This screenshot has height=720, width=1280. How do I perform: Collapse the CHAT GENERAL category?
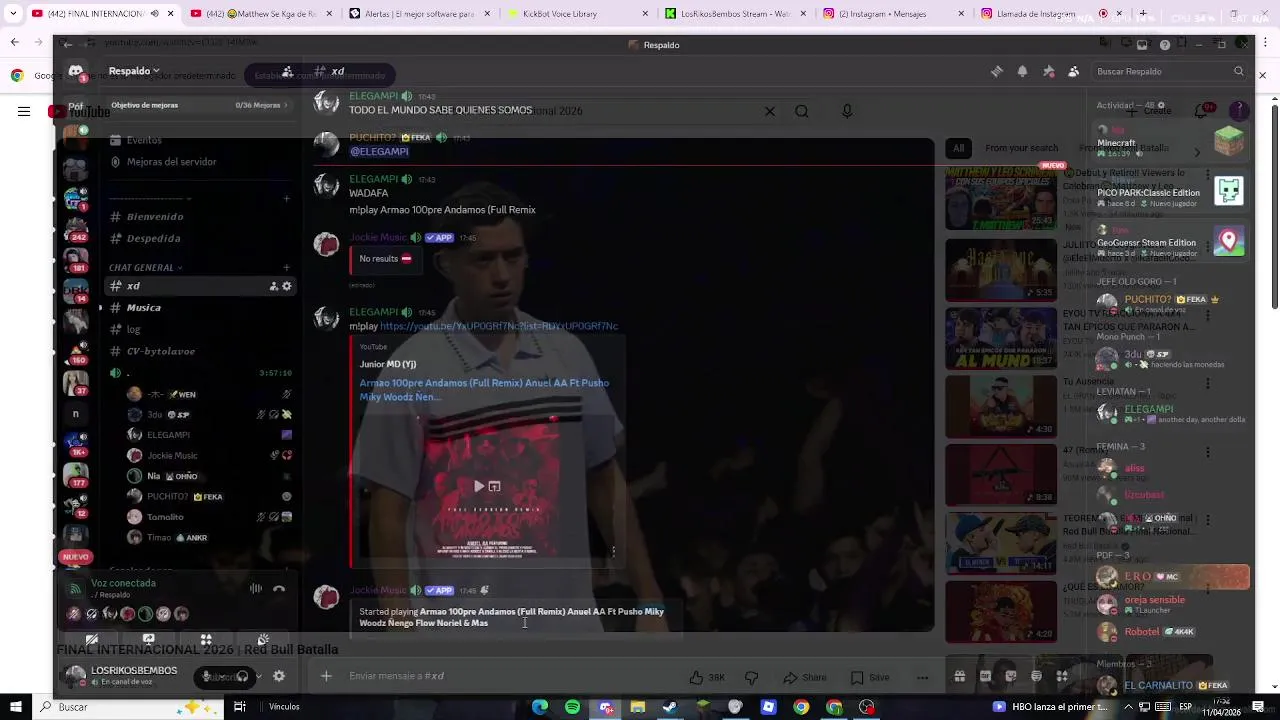[x=145, y=268]
